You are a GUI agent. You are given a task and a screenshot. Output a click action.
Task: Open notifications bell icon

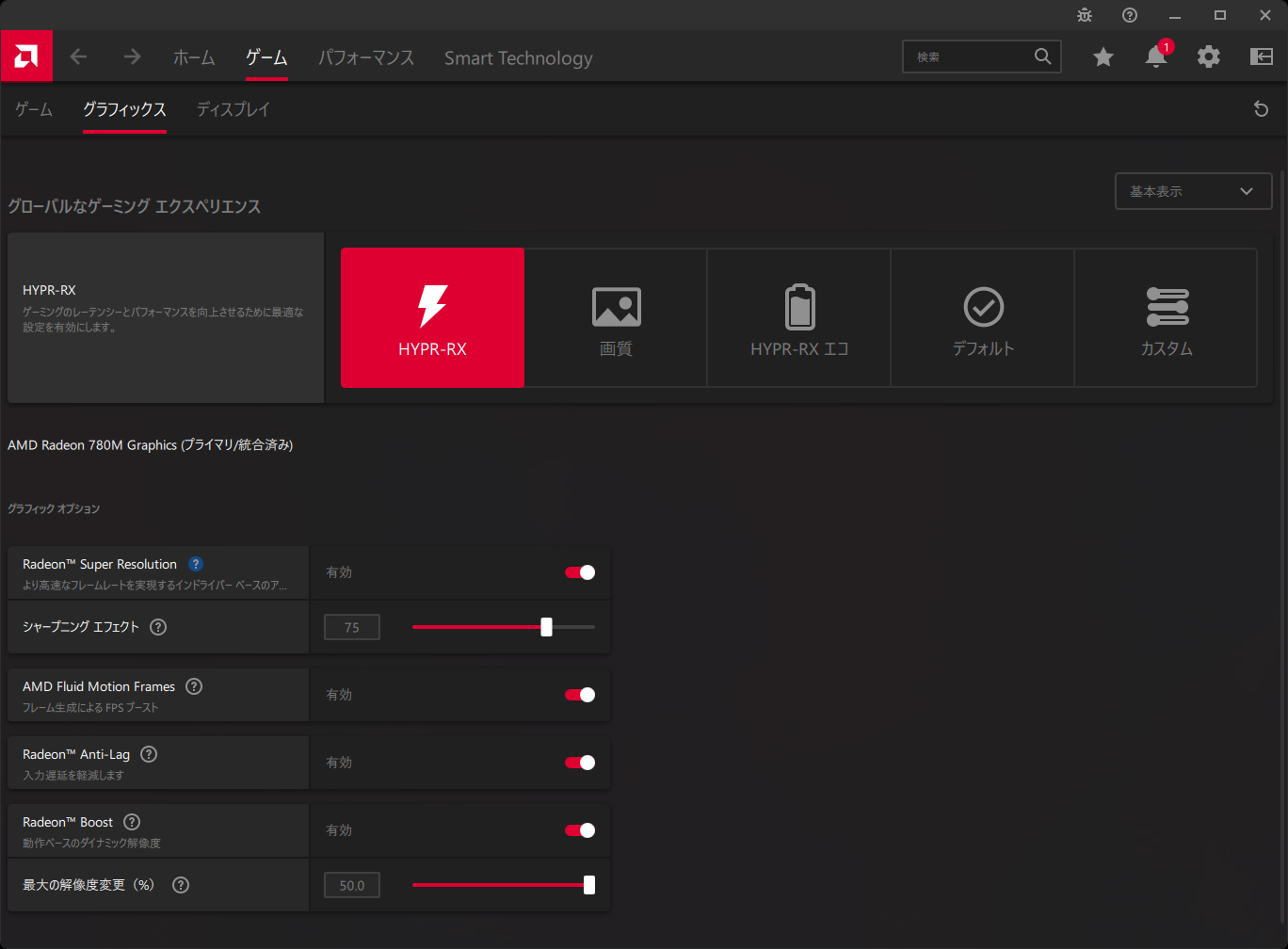tap(1156, 56)
